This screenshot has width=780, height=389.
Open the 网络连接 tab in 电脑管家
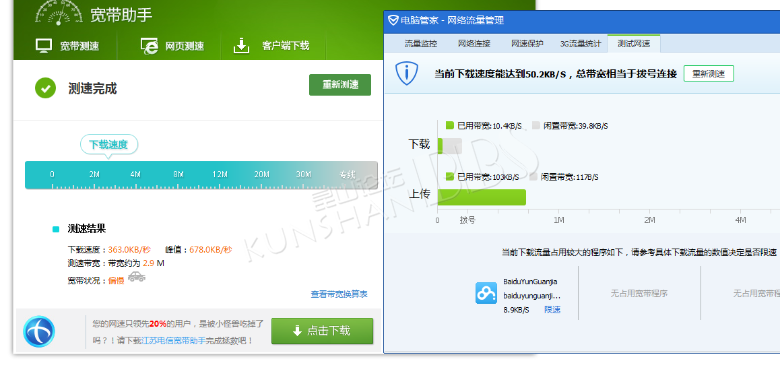(474, 43)
